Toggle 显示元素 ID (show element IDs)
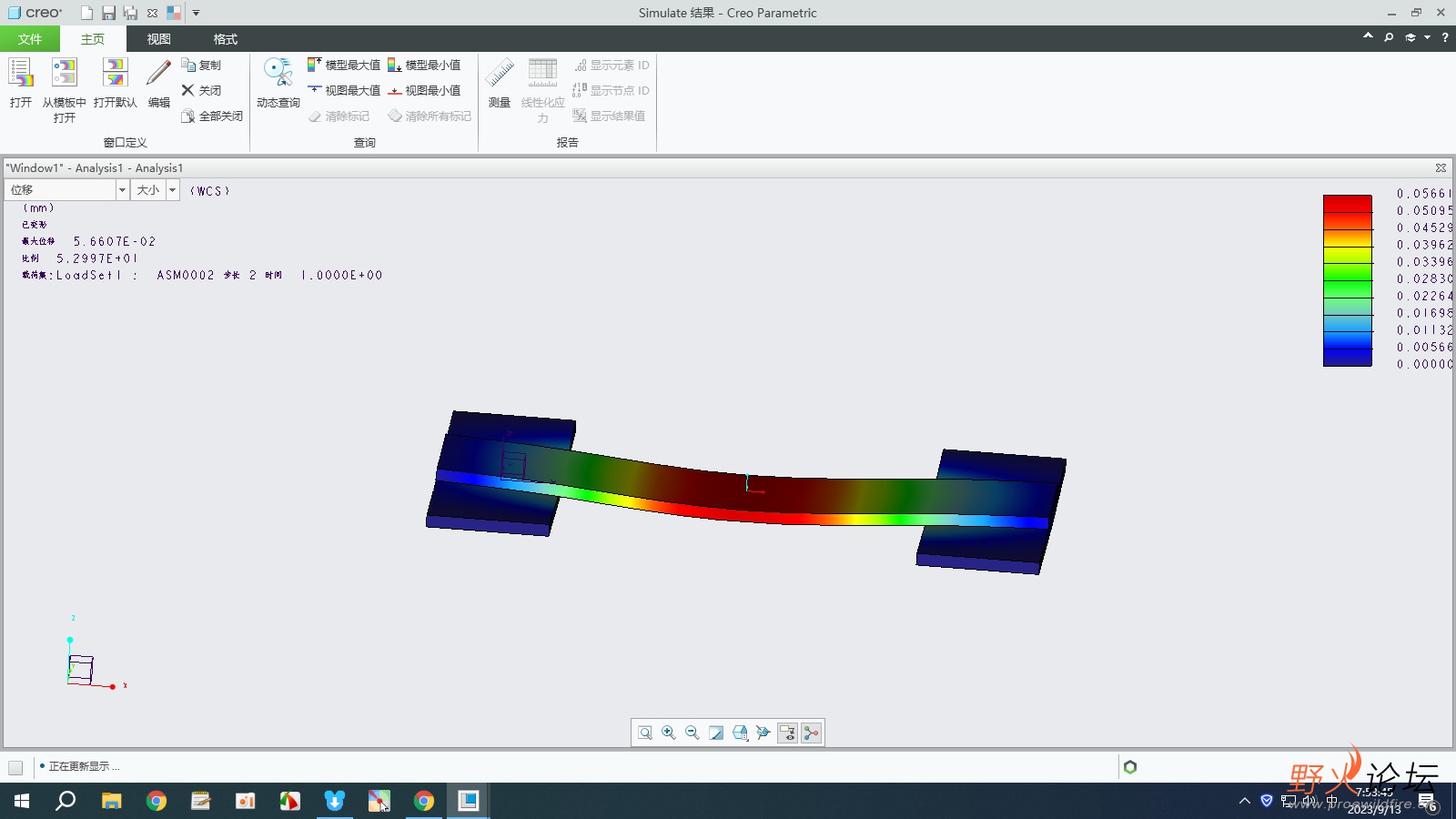The image size is (1456, 819). point(611,65)
